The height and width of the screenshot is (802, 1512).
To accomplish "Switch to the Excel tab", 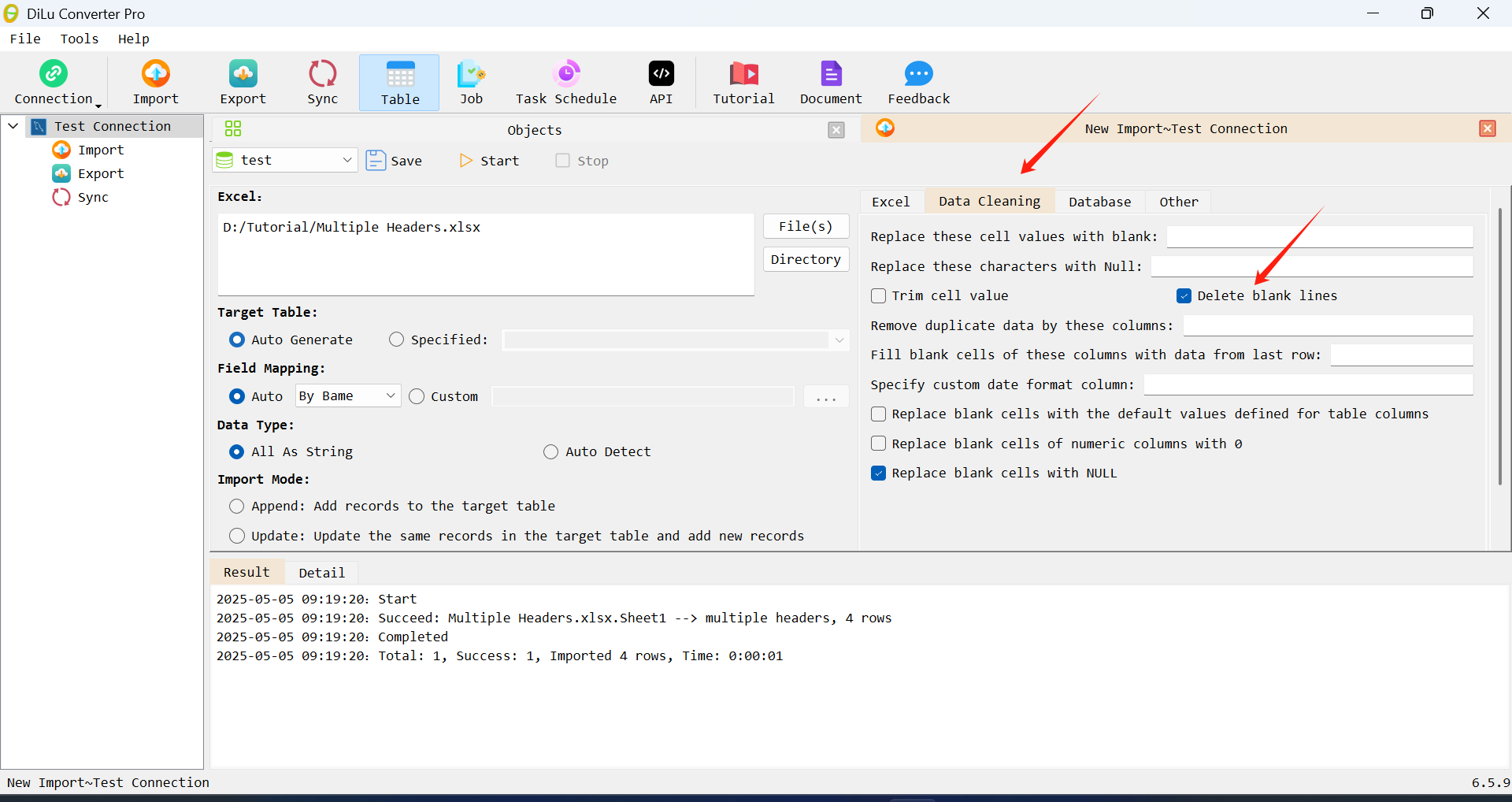I will tap(891, 202).
